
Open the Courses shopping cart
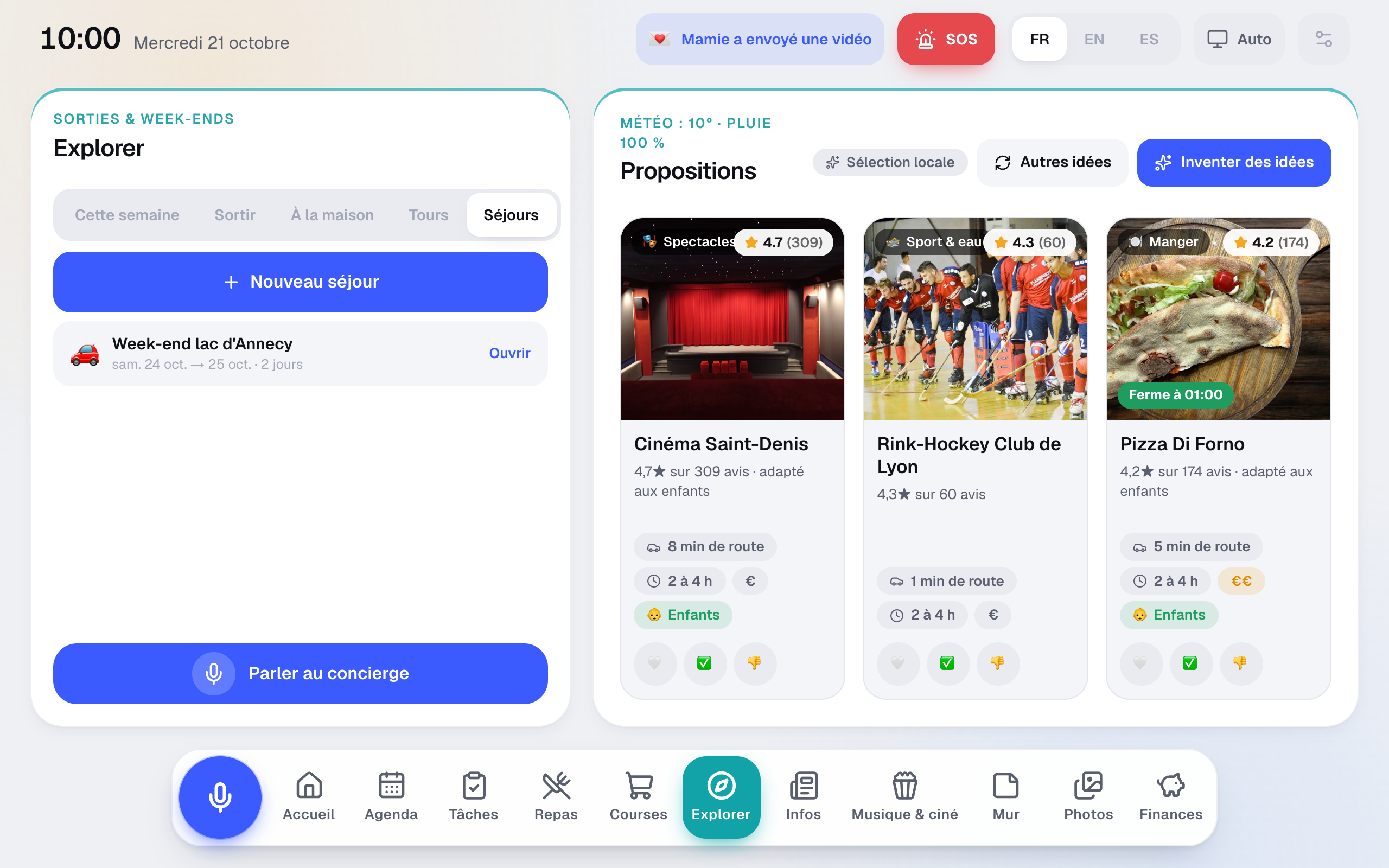(x=638, y=797)
